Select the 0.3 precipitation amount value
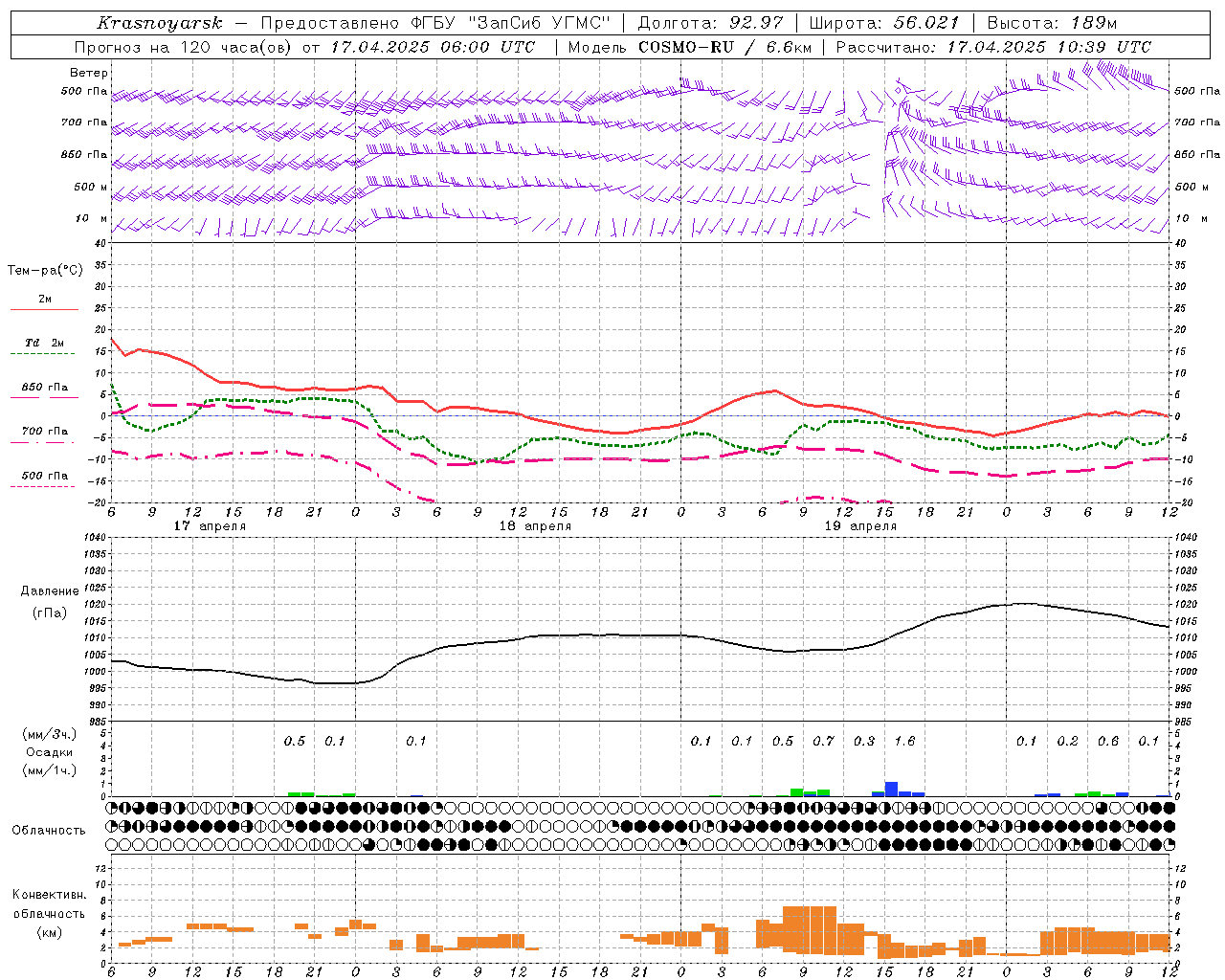This screenshot has width=1225, height=980. [x=864, y=741]
